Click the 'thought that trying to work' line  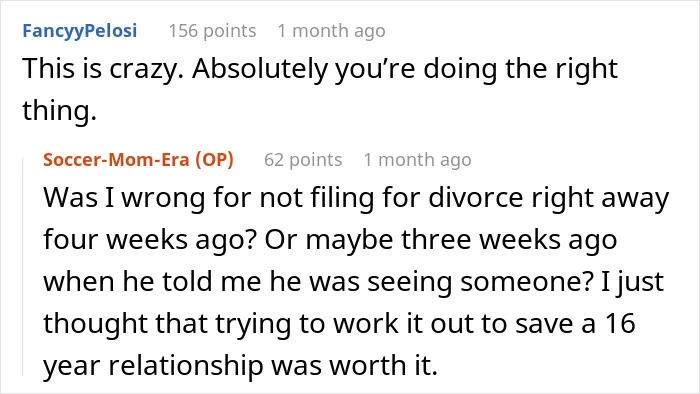click(x=339, y=323)
